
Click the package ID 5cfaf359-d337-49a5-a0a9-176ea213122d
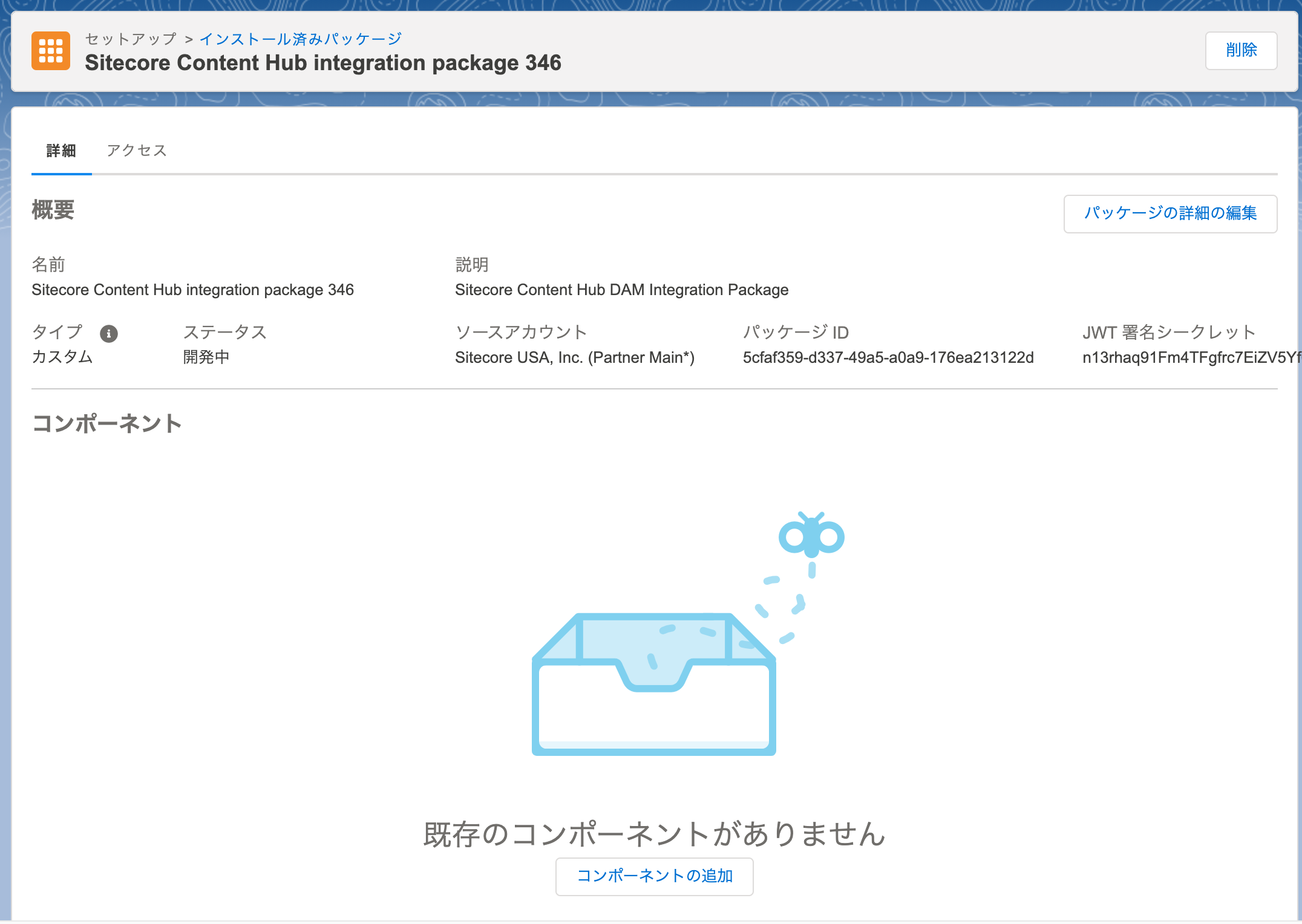coord(888,357)
